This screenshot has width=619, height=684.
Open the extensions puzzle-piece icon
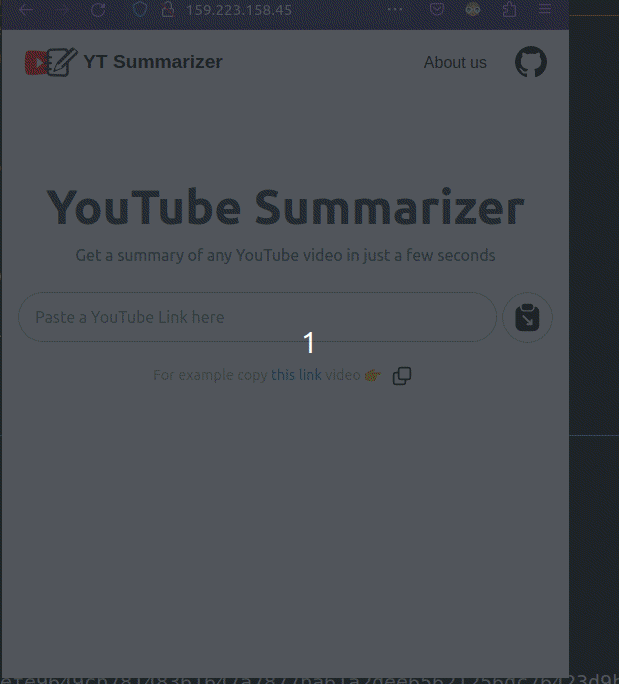(x=509, y=9)
